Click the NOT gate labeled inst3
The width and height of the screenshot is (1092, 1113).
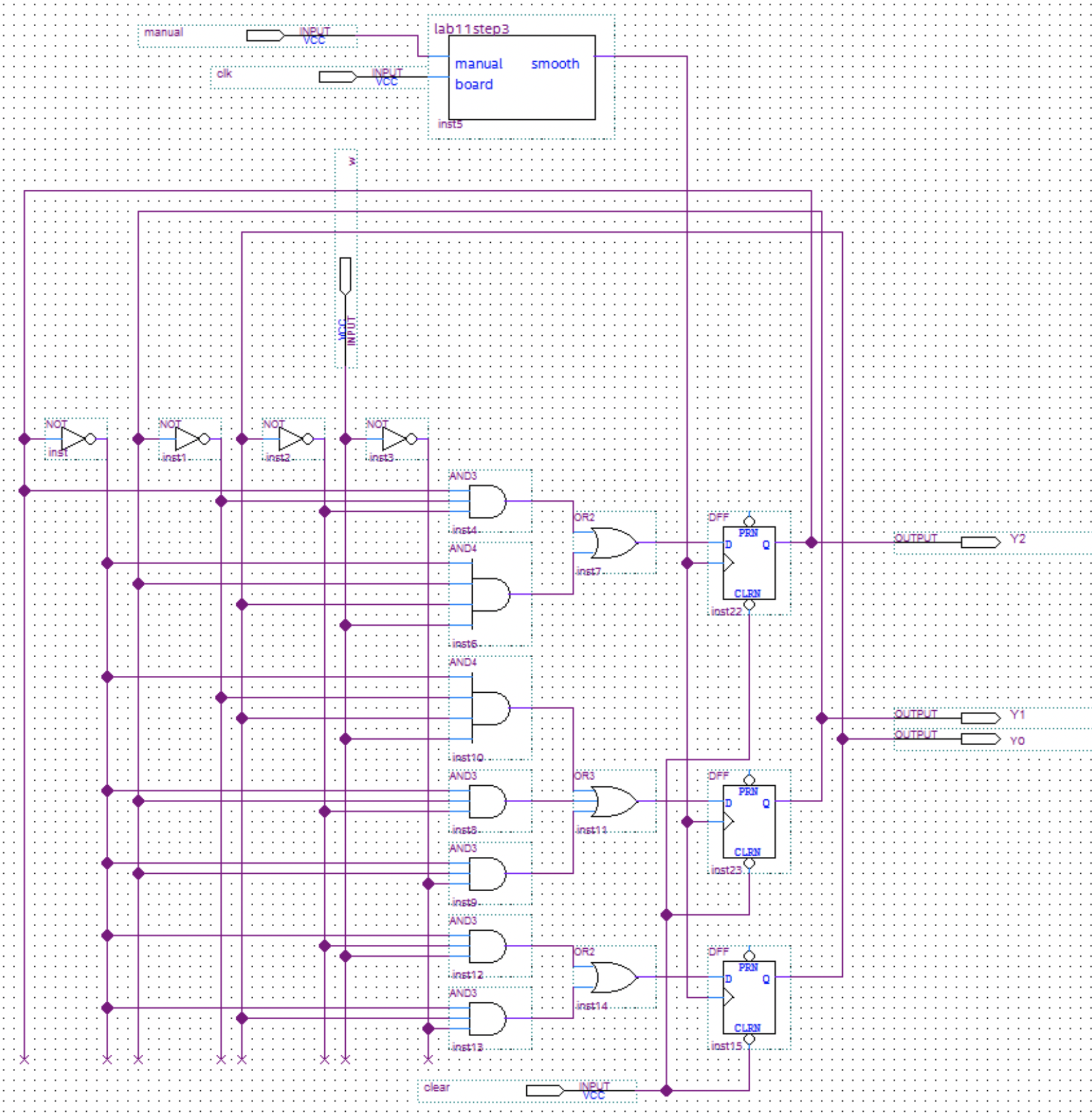[395, 439]
